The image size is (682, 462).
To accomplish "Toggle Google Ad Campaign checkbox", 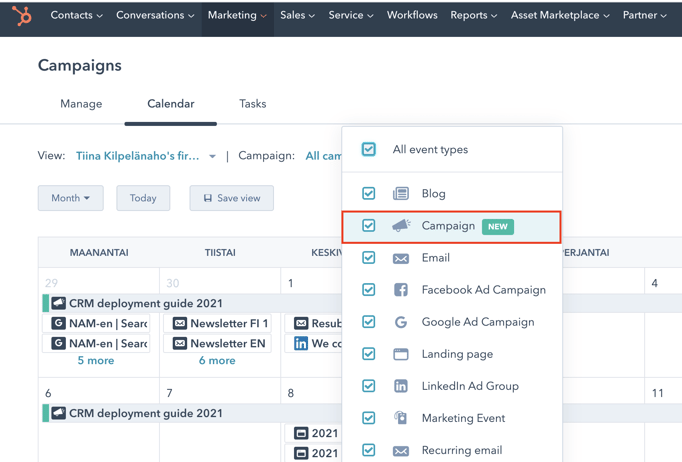I will point(368,322).
